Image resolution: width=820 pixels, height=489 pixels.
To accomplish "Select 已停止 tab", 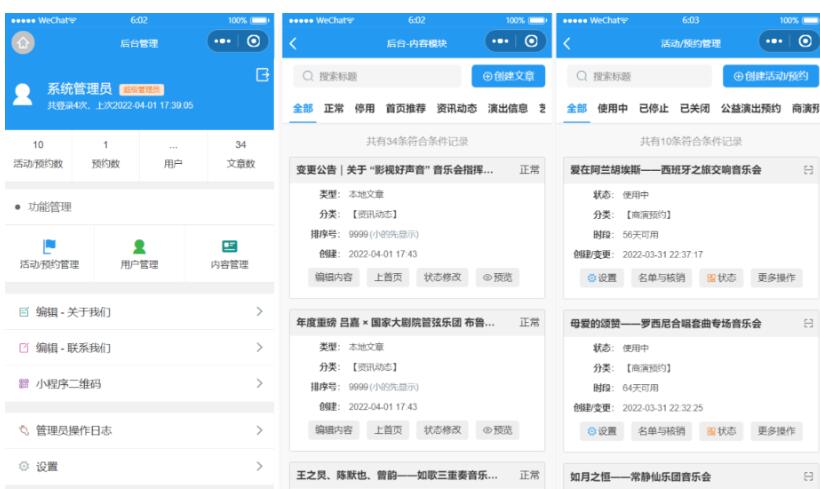I will 654,108.
